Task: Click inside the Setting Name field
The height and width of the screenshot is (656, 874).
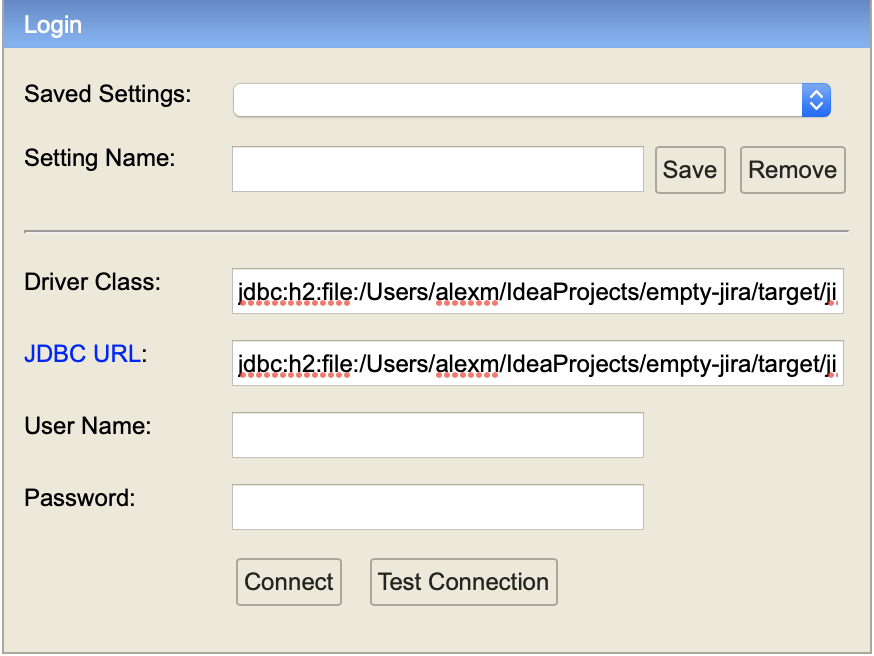Action: (x=437, y=168)
